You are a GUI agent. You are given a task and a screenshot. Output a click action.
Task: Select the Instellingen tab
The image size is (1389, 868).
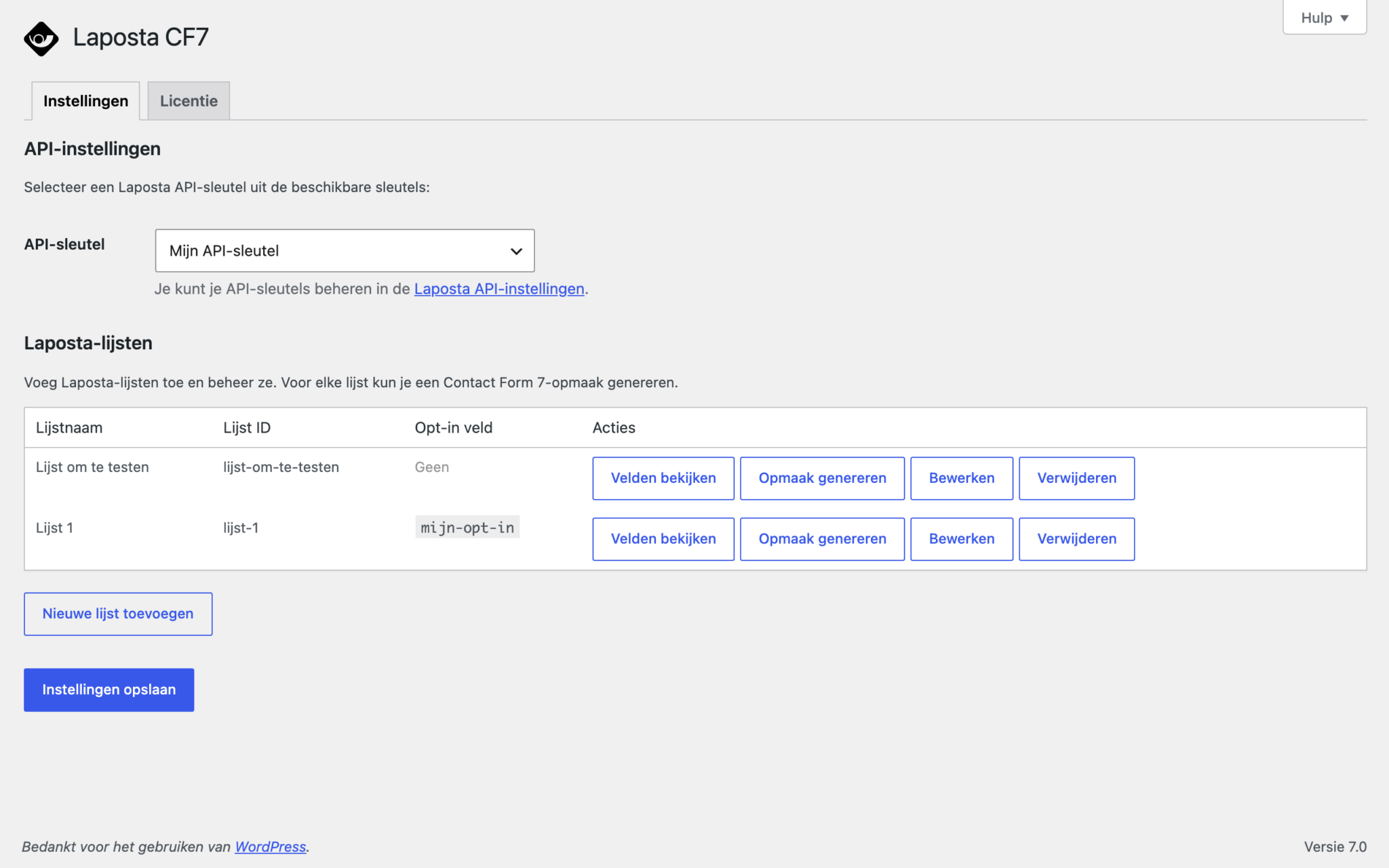coord(85,101)
